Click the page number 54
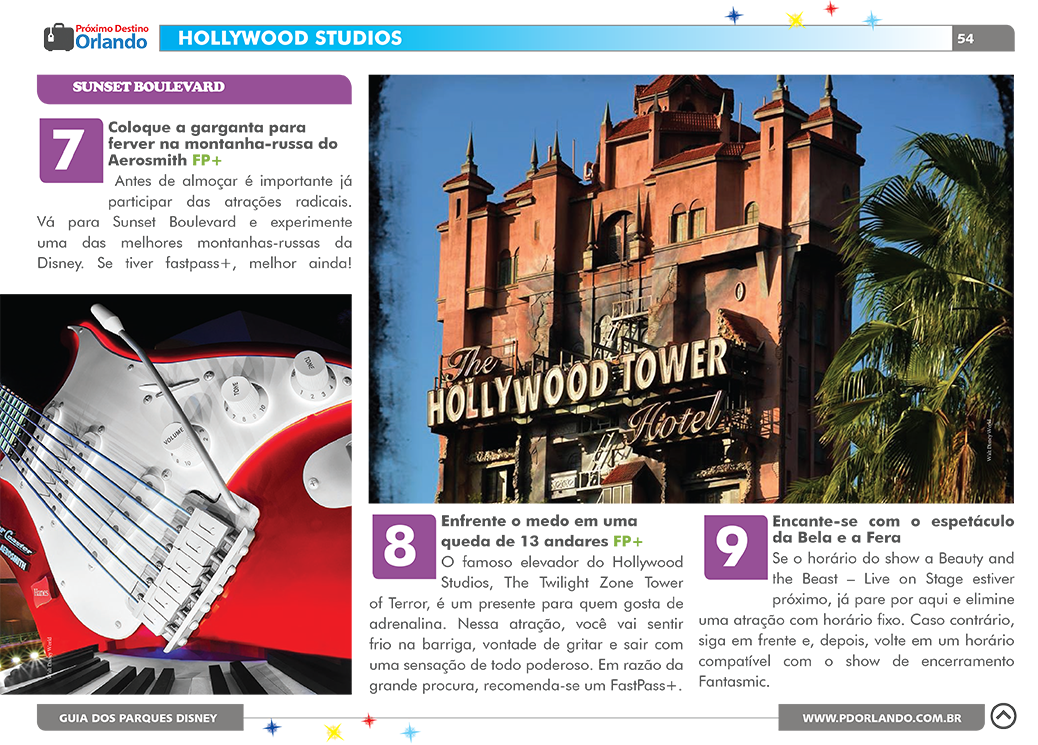Screen dimensions: 1038x745 [965, 38]
